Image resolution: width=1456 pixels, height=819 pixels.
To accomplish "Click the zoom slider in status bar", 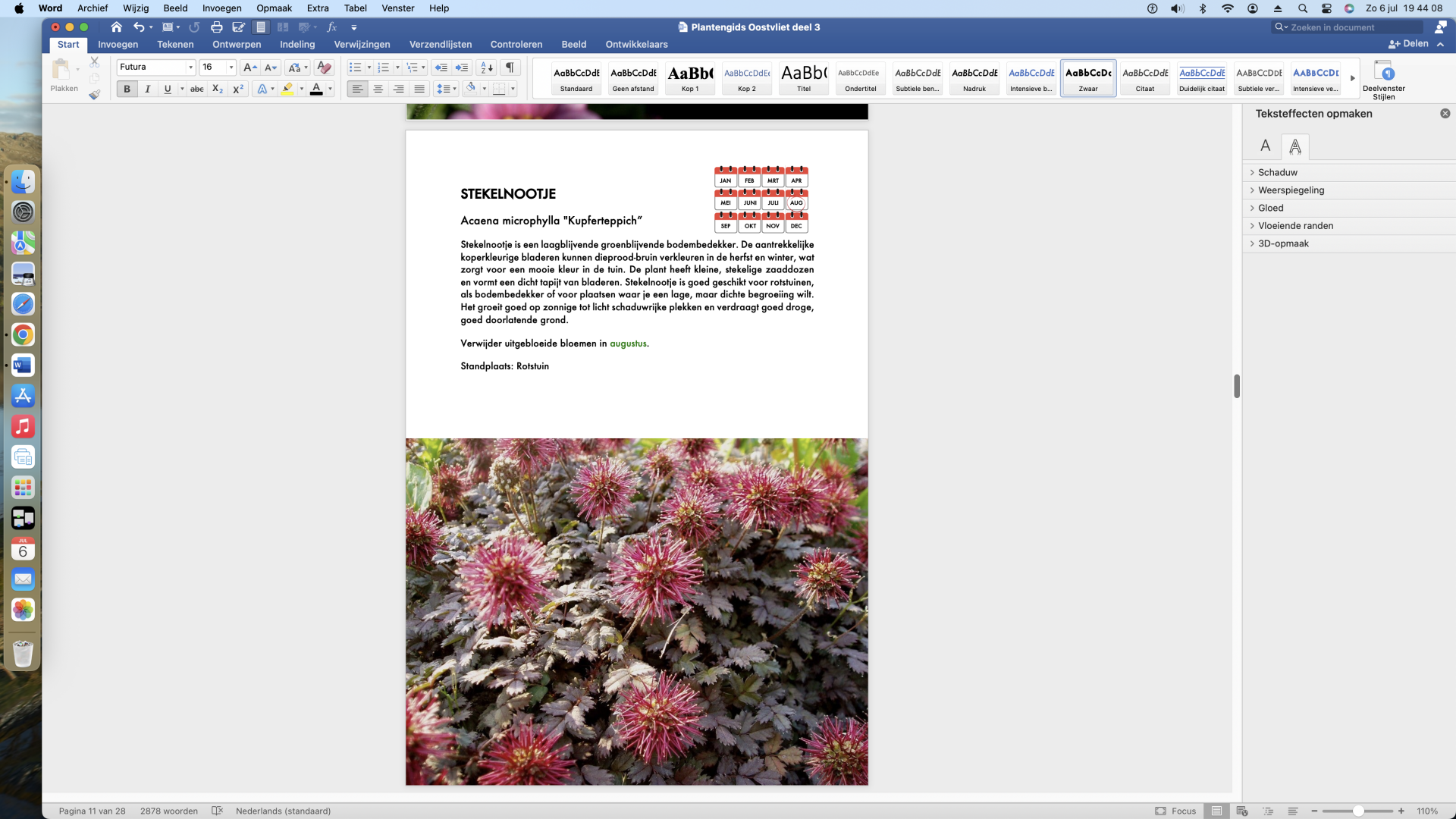I will (x=1357, y=811).
